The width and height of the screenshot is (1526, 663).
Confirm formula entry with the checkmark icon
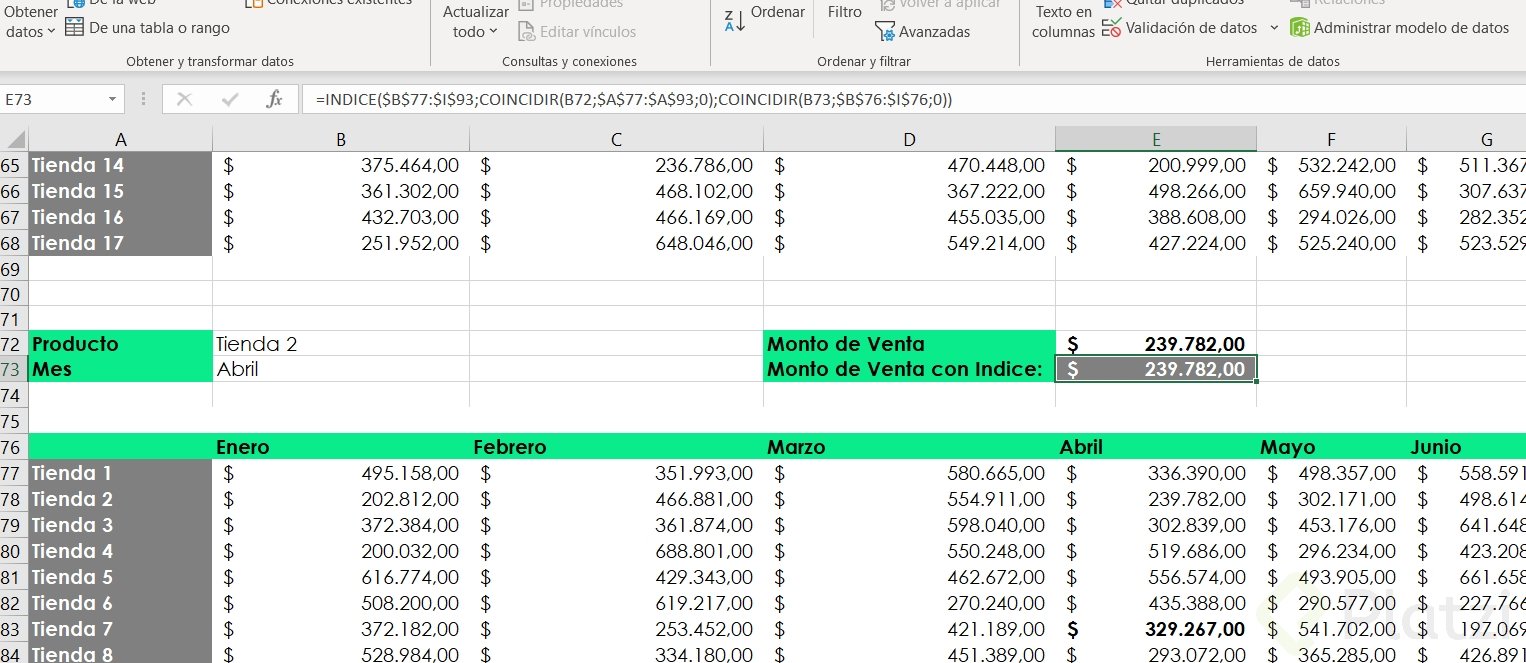click(x=230, y=99)
